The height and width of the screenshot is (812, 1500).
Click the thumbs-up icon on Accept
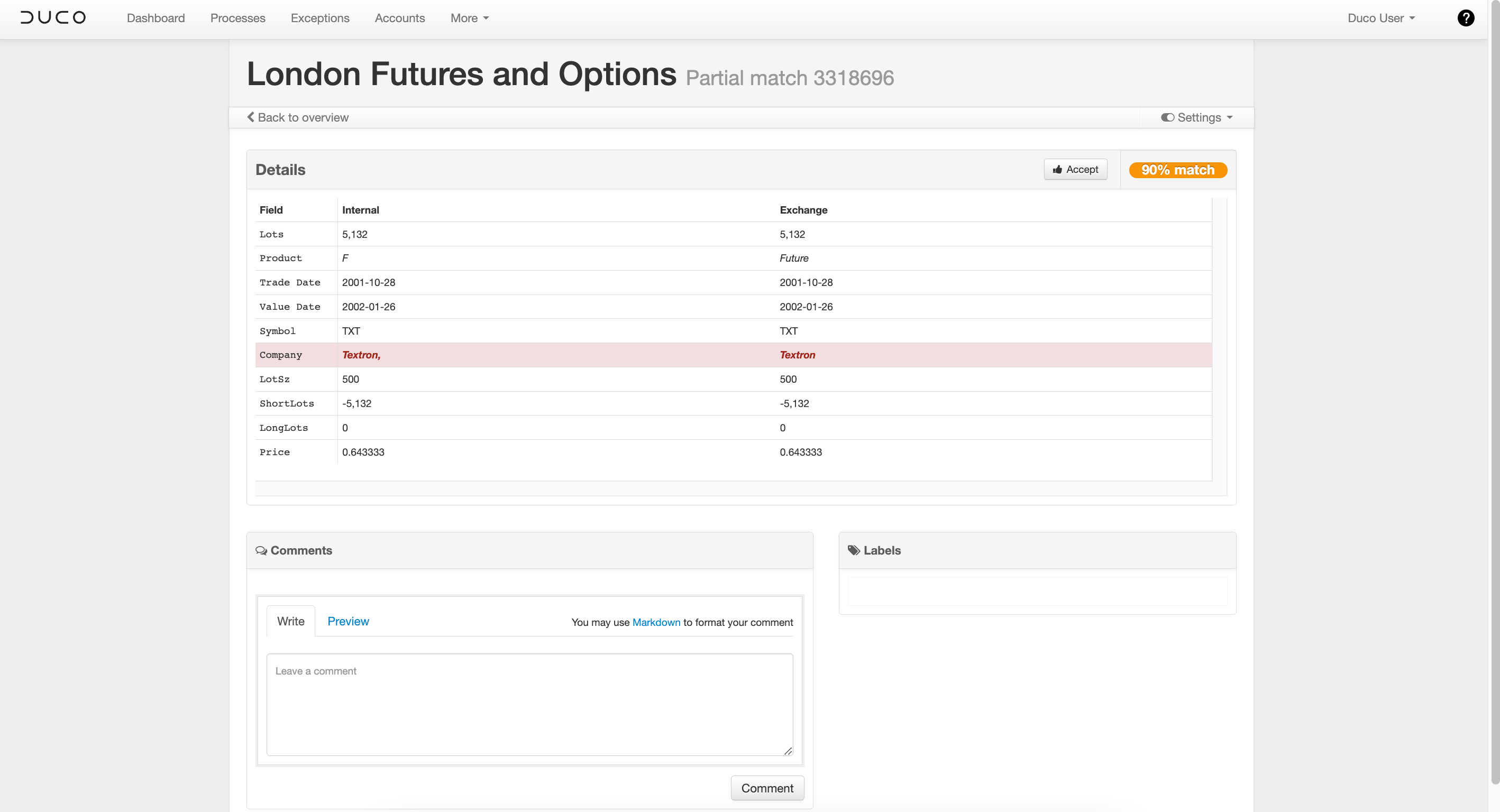click(1058, 169)
